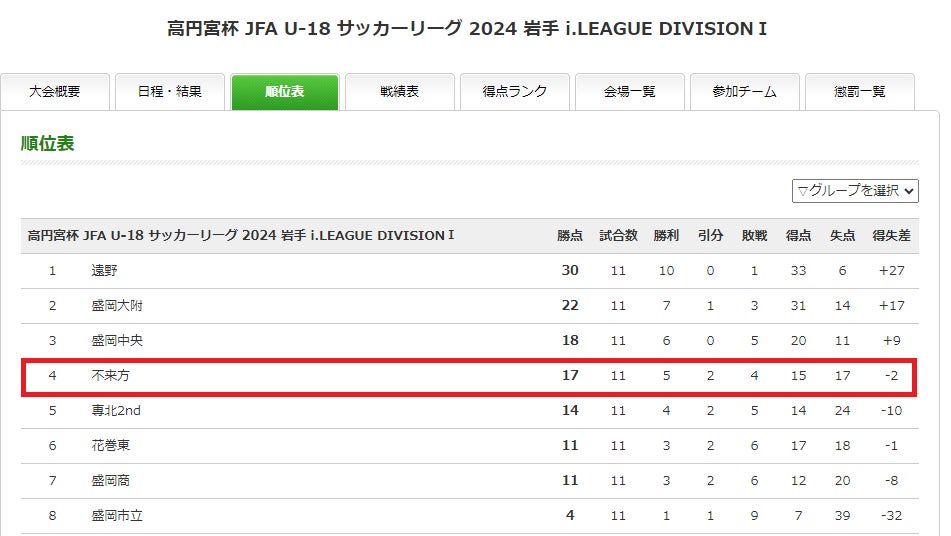Open the 戦績表 tab

click(400, 92)
